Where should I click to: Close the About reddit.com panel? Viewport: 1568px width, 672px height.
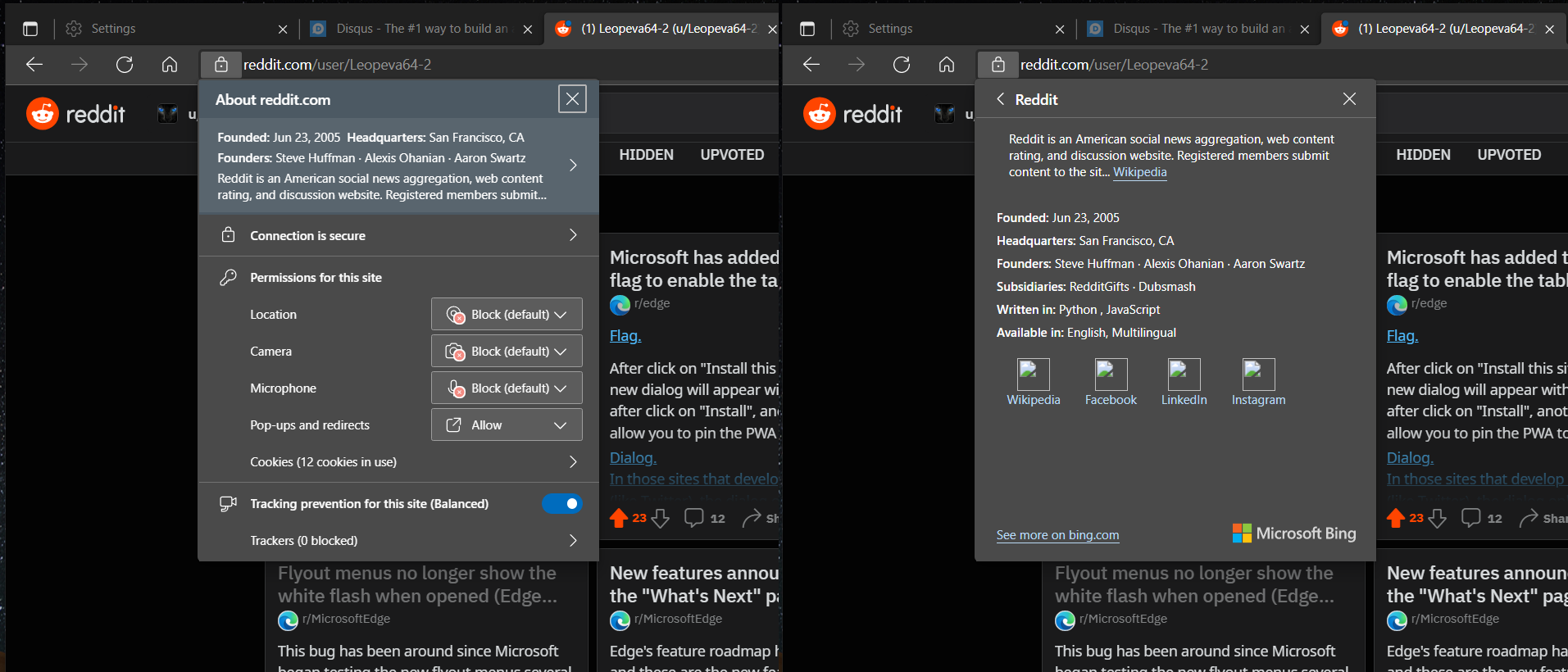[572, 99]
